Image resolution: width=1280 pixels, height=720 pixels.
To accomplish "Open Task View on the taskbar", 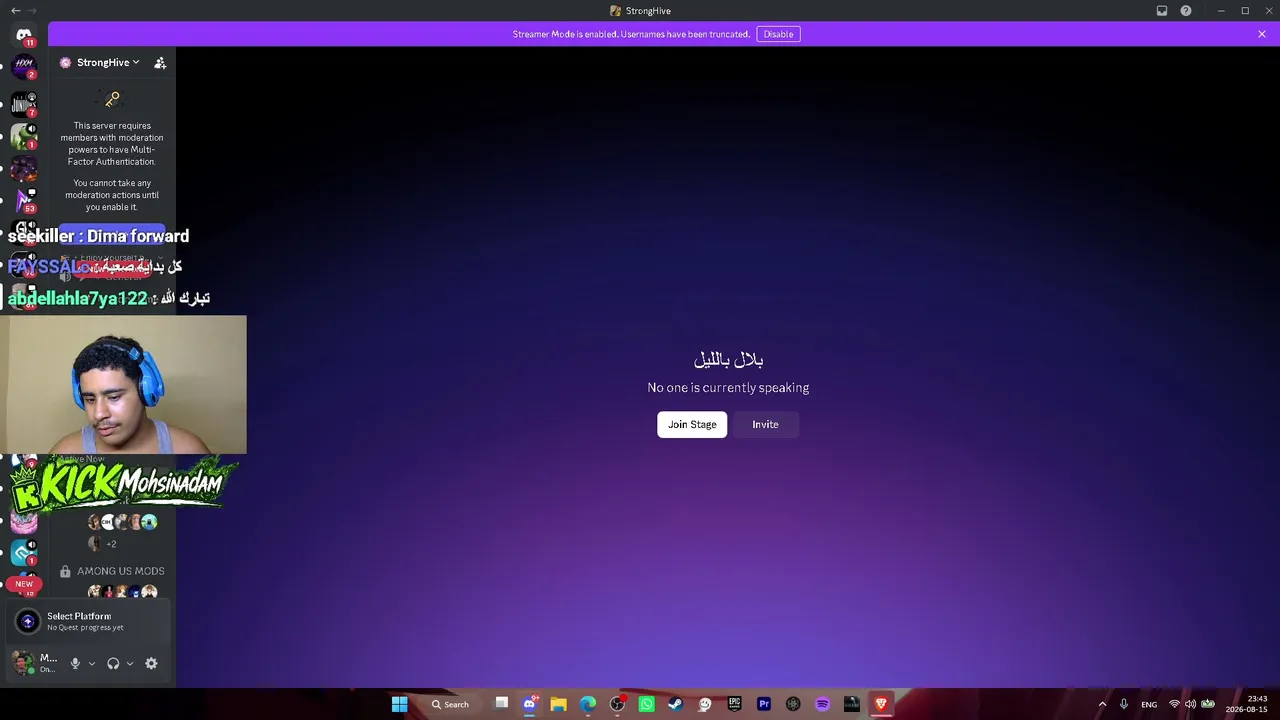I will point(501,704).
